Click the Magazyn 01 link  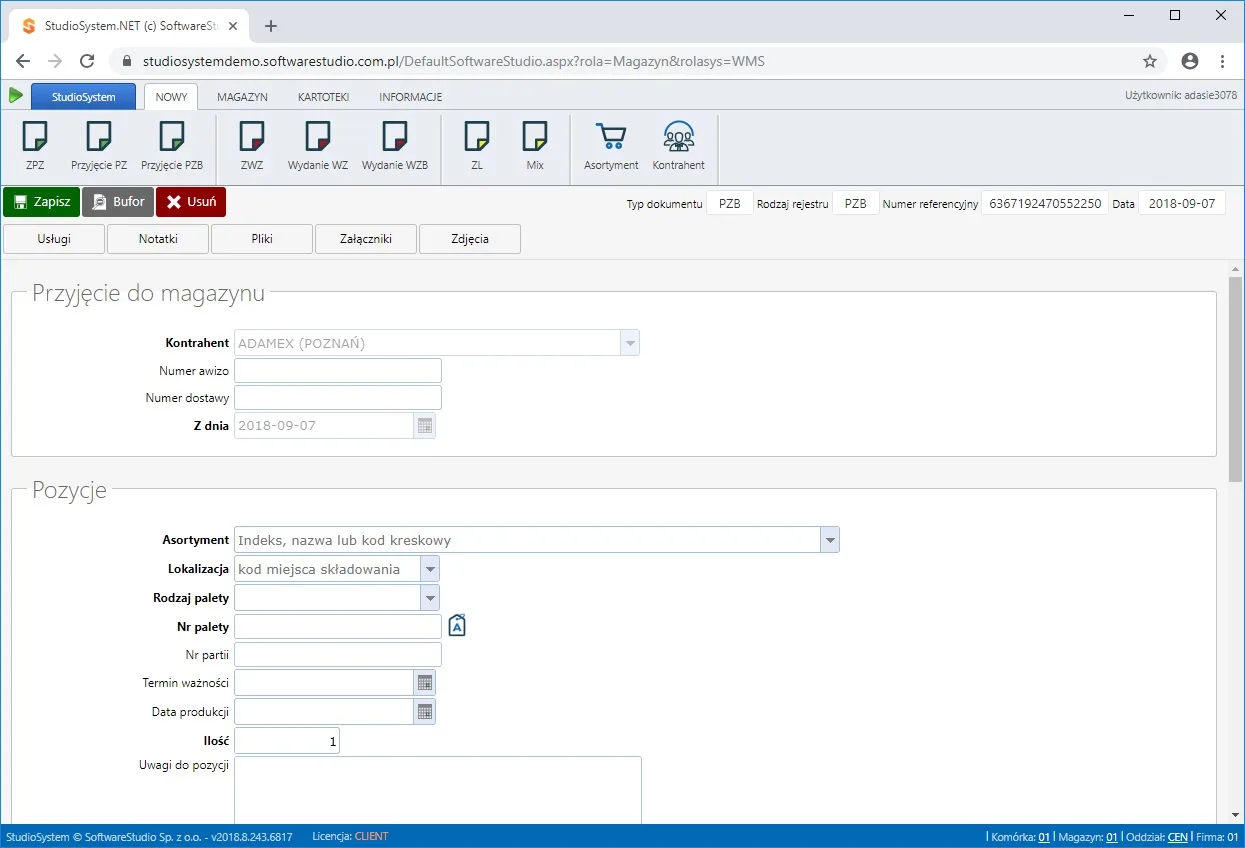pos(1112,837)
